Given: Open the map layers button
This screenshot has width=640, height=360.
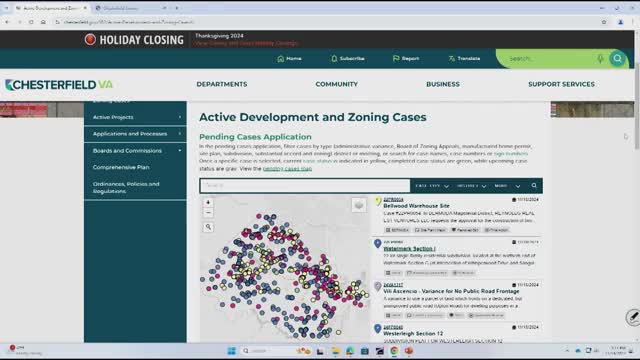Looking at the screenshot, I should coord(359,205).
